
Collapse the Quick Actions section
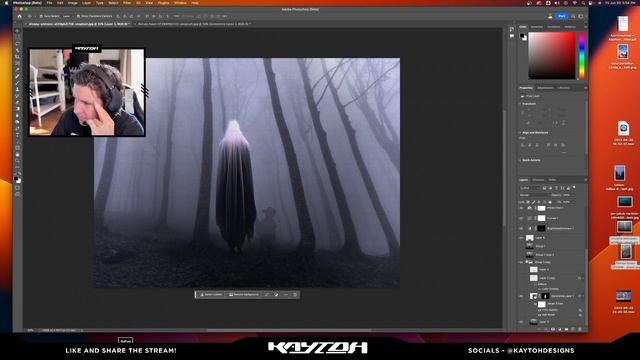tap(520, 160)
